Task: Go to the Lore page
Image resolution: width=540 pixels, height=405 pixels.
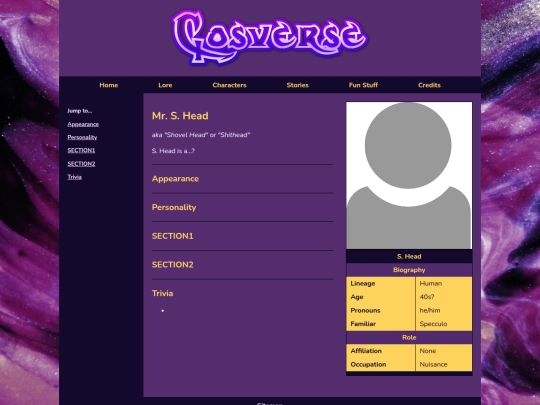Action: coord(165,85)
